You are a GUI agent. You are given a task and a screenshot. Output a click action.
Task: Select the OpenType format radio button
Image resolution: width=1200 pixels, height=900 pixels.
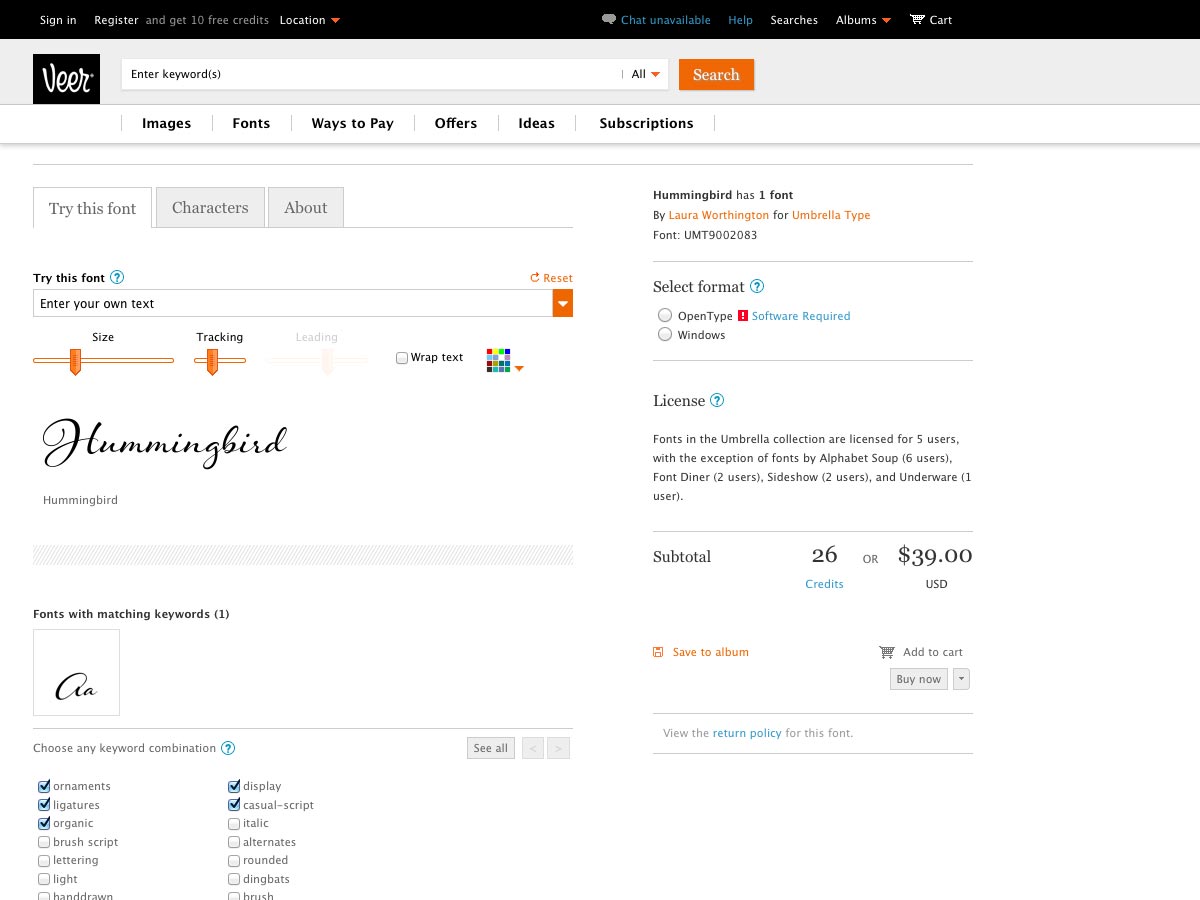pos(665,315)
